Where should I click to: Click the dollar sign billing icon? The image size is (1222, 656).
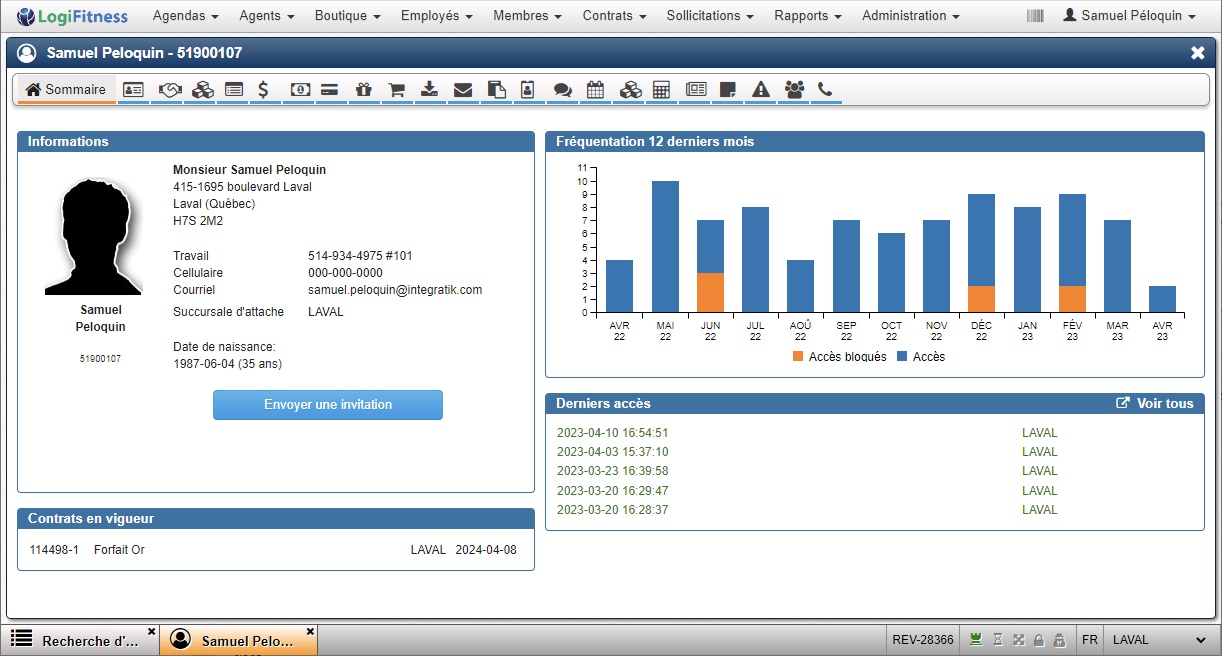(x=263, y=90)
